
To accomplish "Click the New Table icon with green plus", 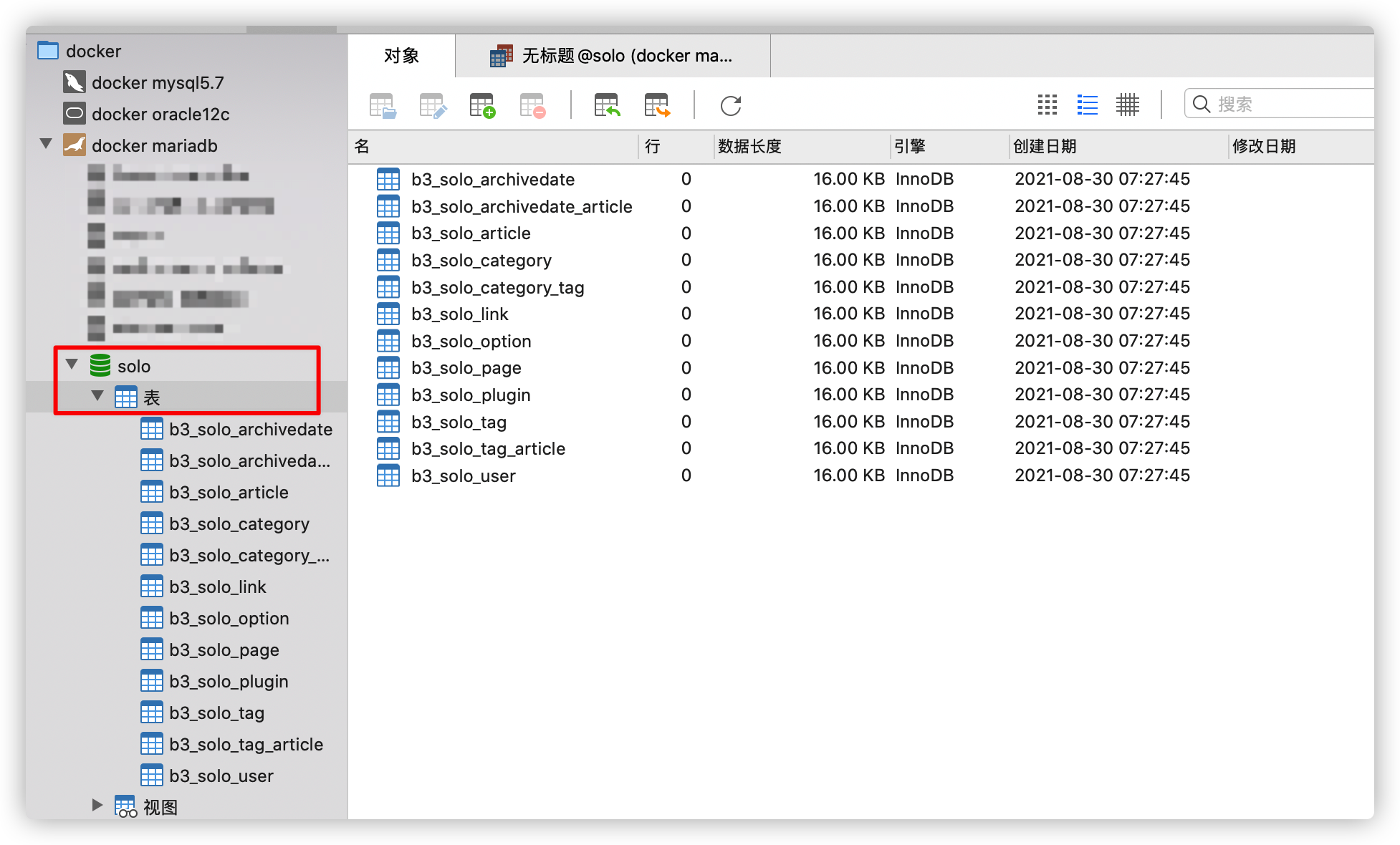I will 482,106.
